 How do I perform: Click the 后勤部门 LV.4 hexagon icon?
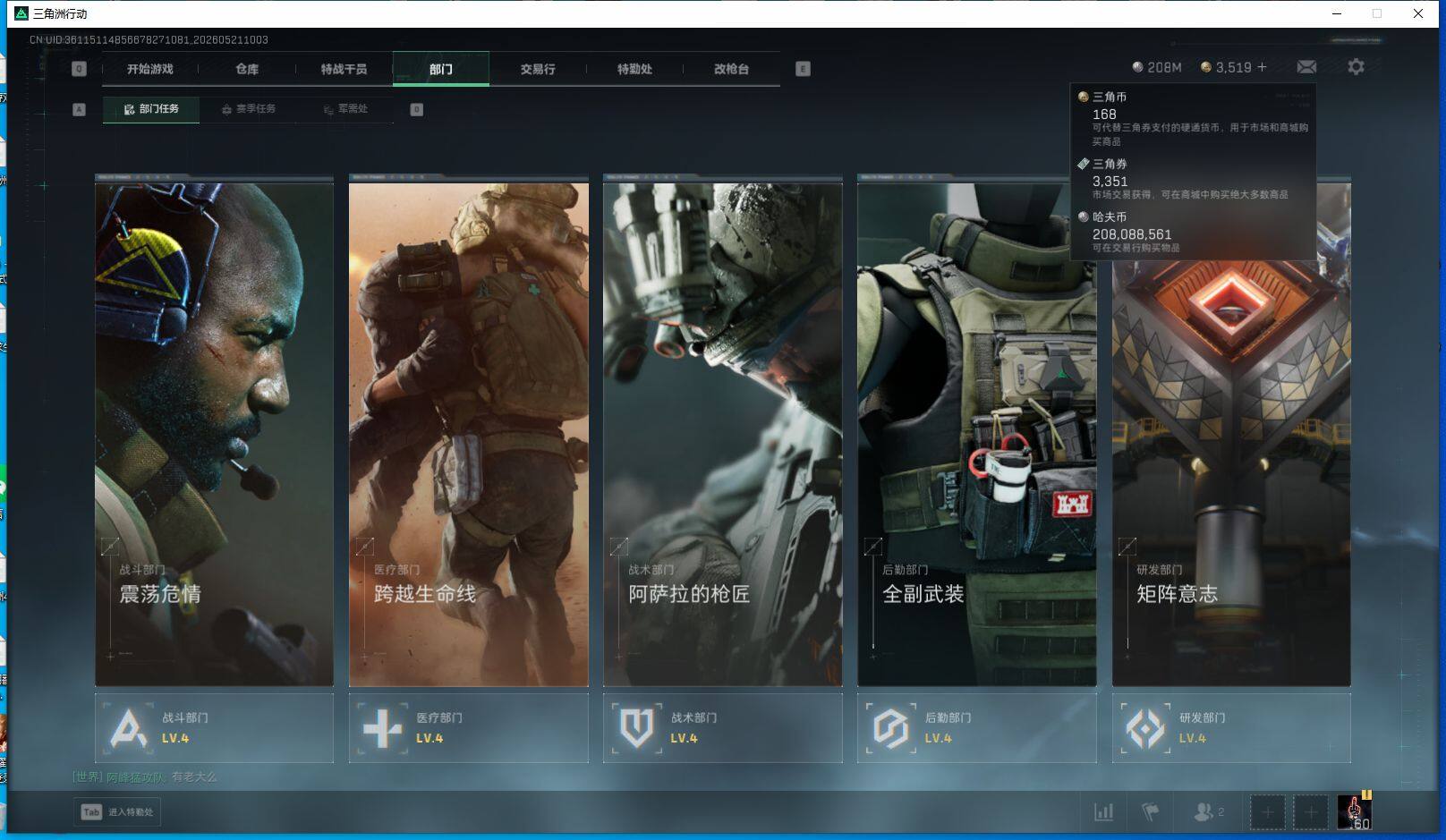click(891, 728)
